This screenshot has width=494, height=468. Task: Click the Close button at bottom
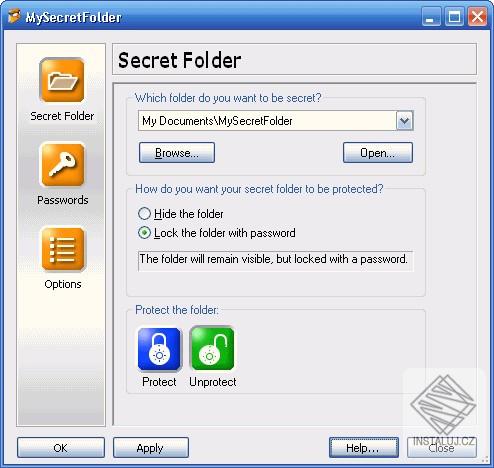coord(442,448)
